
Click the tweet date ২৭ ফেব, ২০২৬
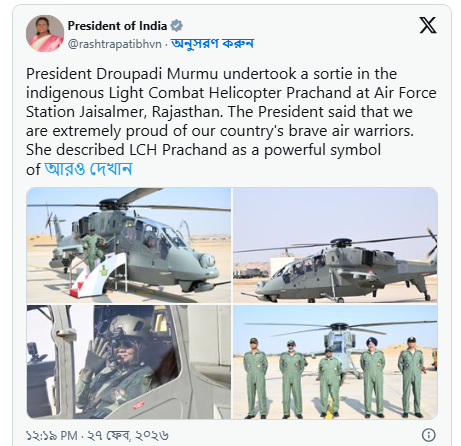(128, 435)
